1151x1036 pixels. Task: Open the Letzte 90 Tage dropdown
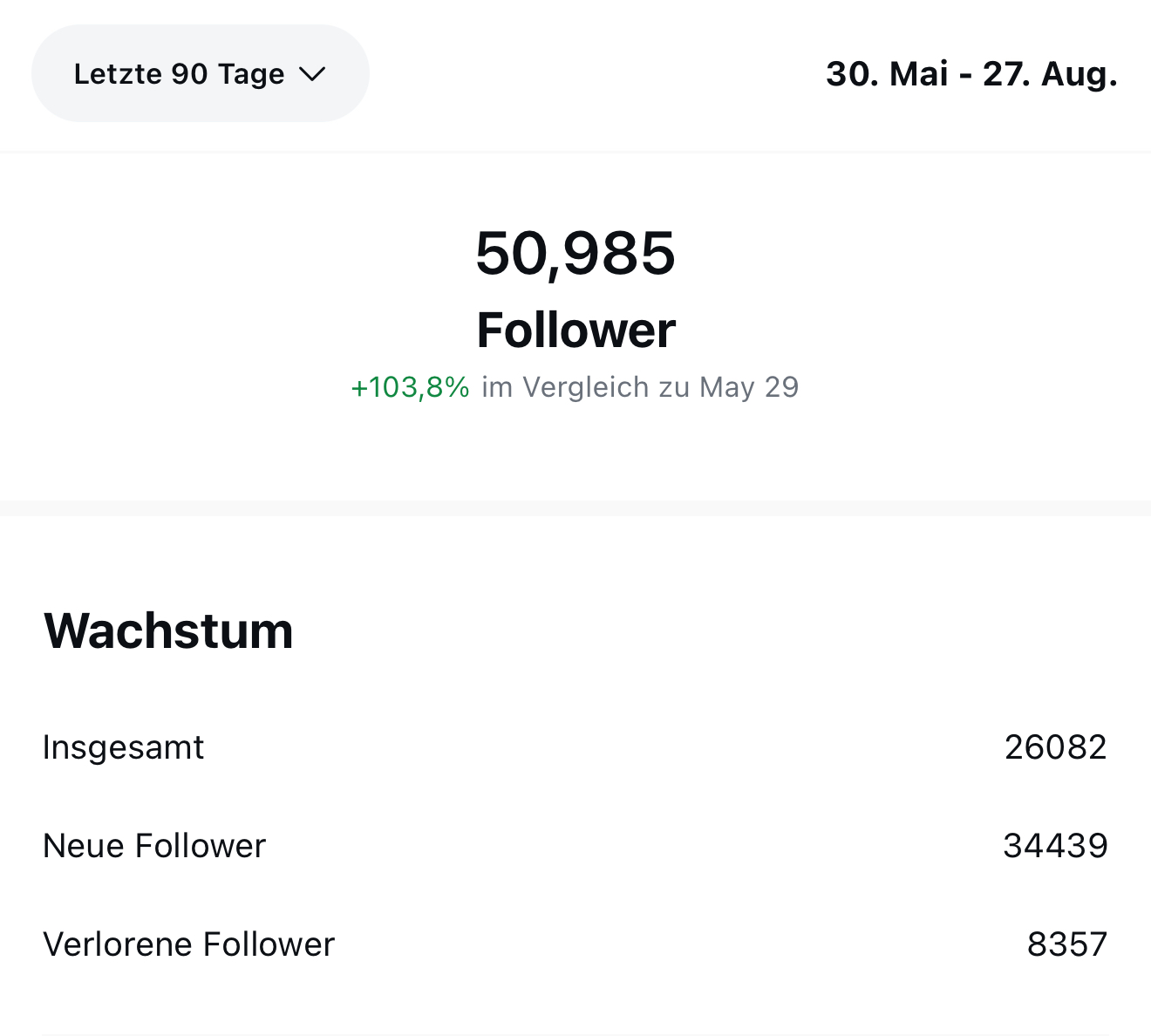(x=200, y=73)
